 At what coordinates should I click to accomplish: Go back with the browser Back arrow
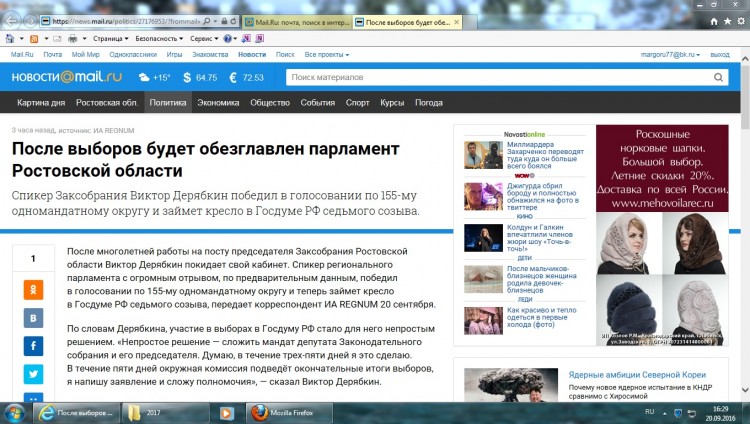click(11, 21)
